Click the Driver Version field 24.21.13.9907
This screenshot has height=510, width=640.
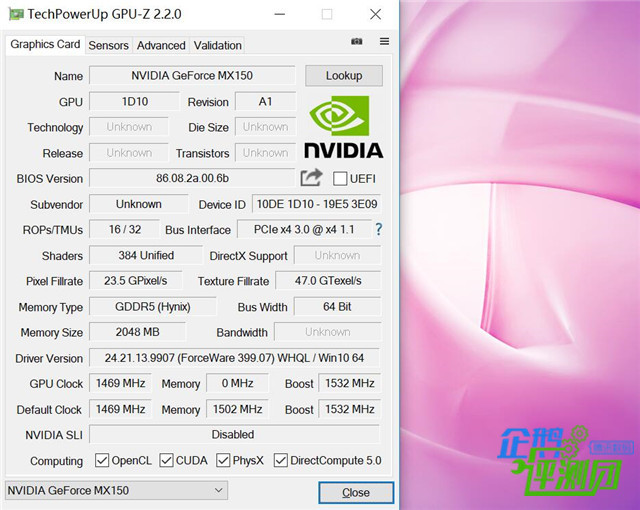point(234,358)
